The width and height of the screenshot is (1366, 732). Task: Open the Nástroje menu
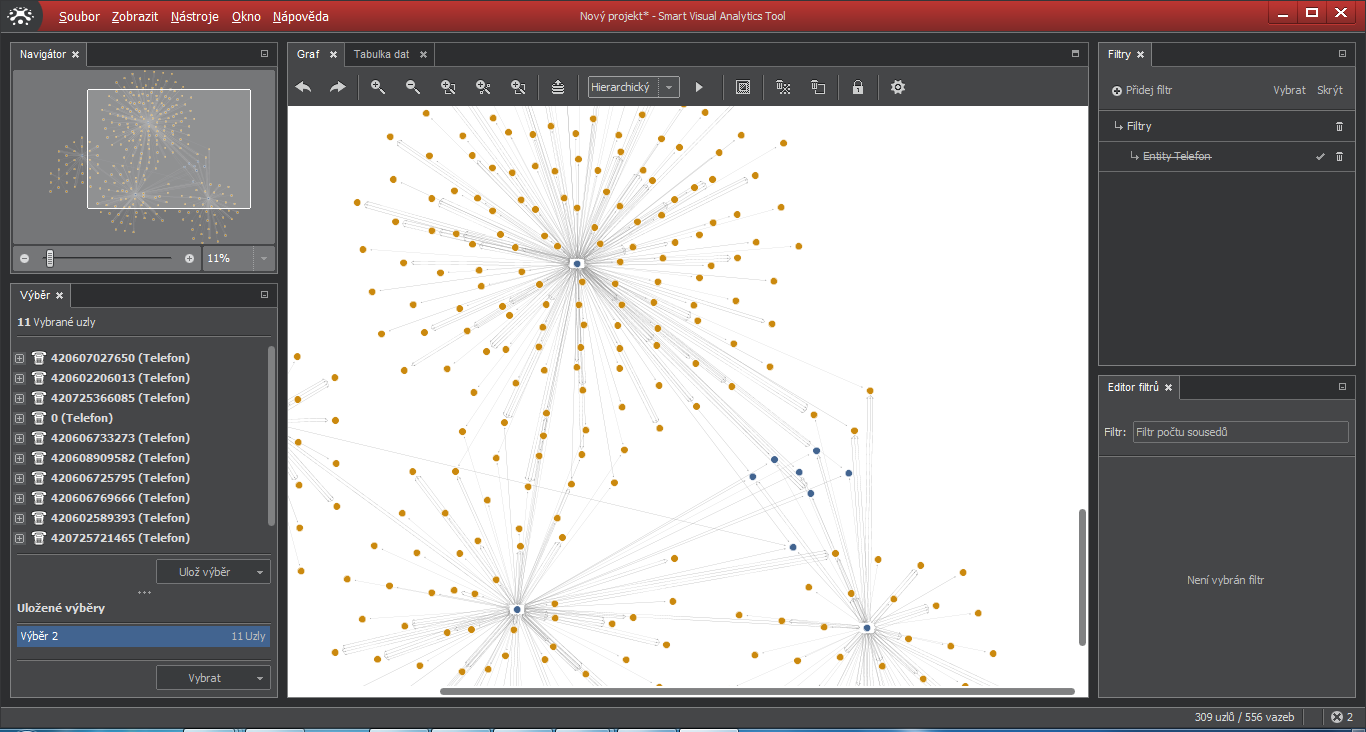tap(194, 17)
